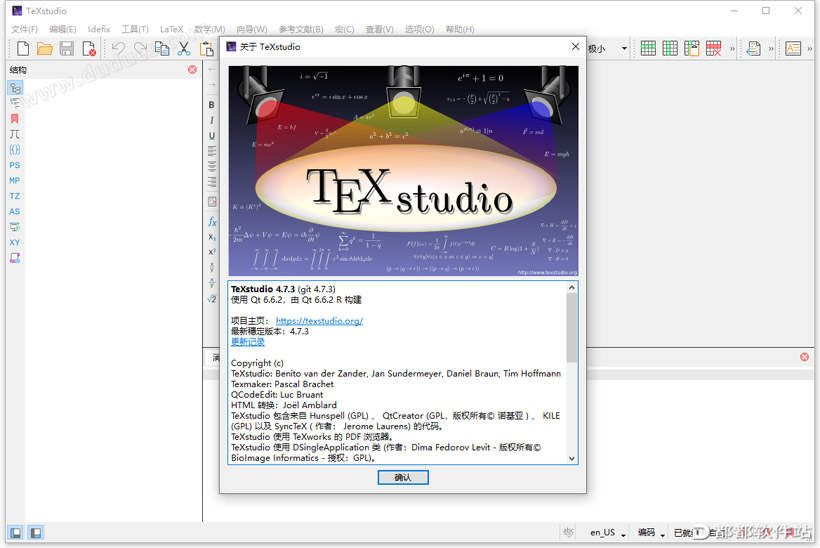Insert superscript with the x² icon
Viewport: 820px width, 548px height.
click(x=212, y=252)
